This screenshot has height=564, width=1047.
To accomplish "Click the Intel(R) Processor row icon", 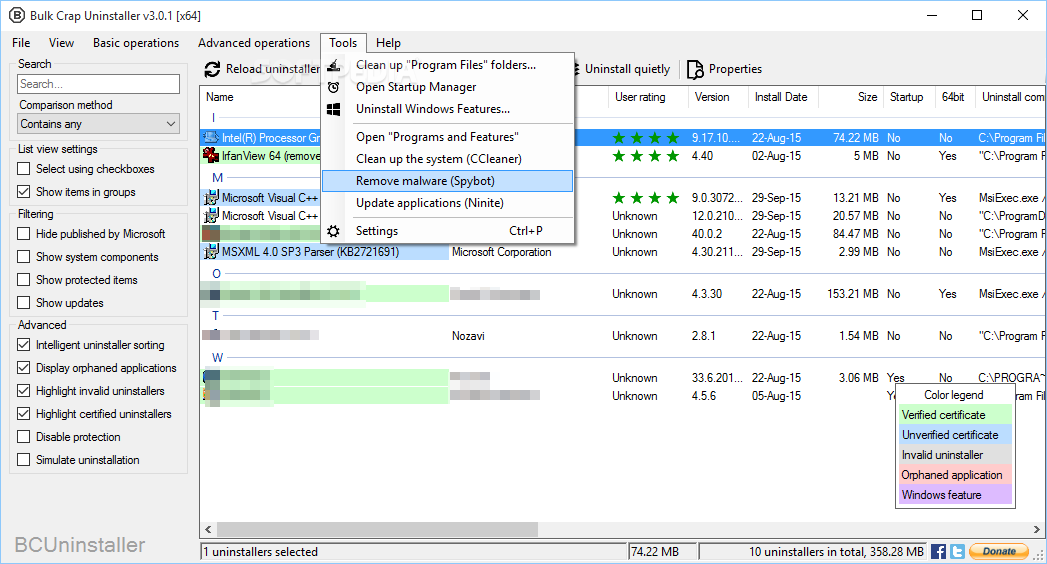I will pos(211,137).
